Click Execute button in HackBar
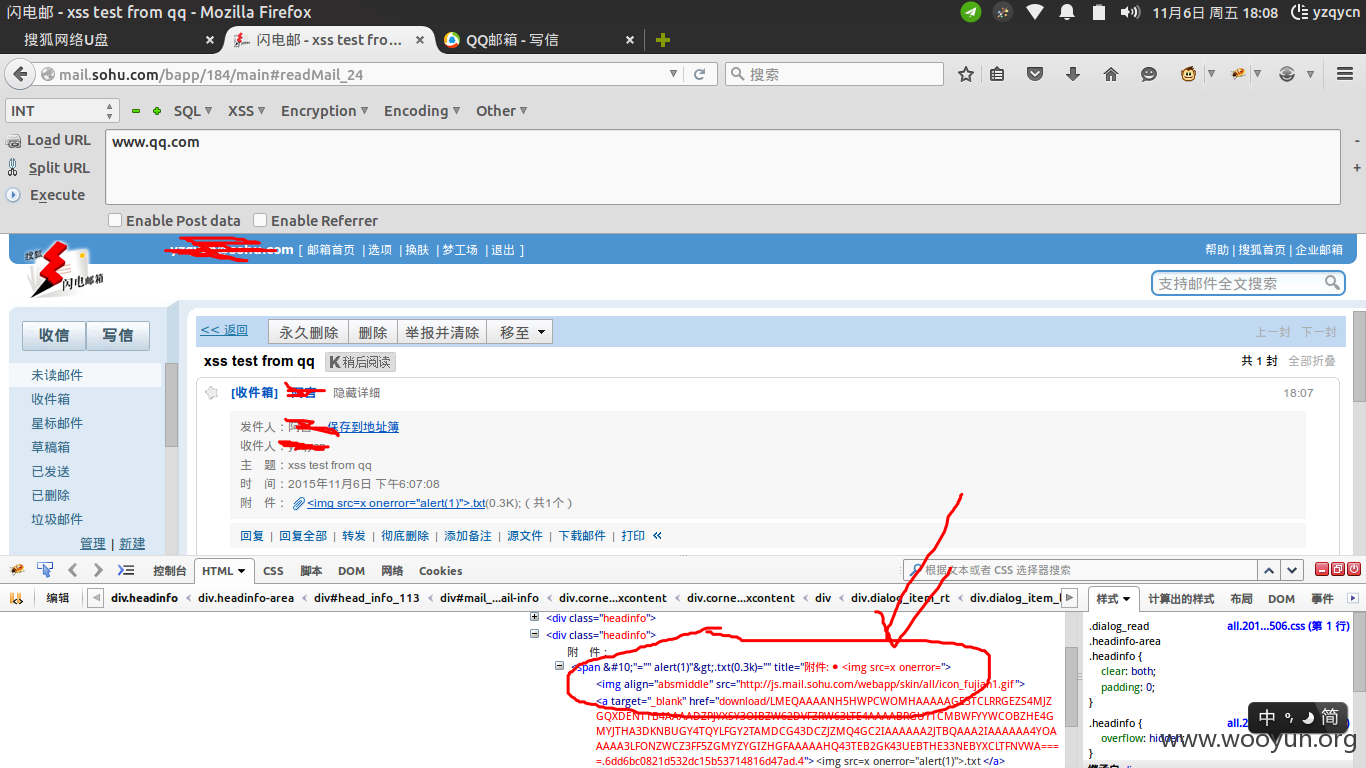Image resolution: width=1366 pixels, height=768 pixels. pos(46,195)
